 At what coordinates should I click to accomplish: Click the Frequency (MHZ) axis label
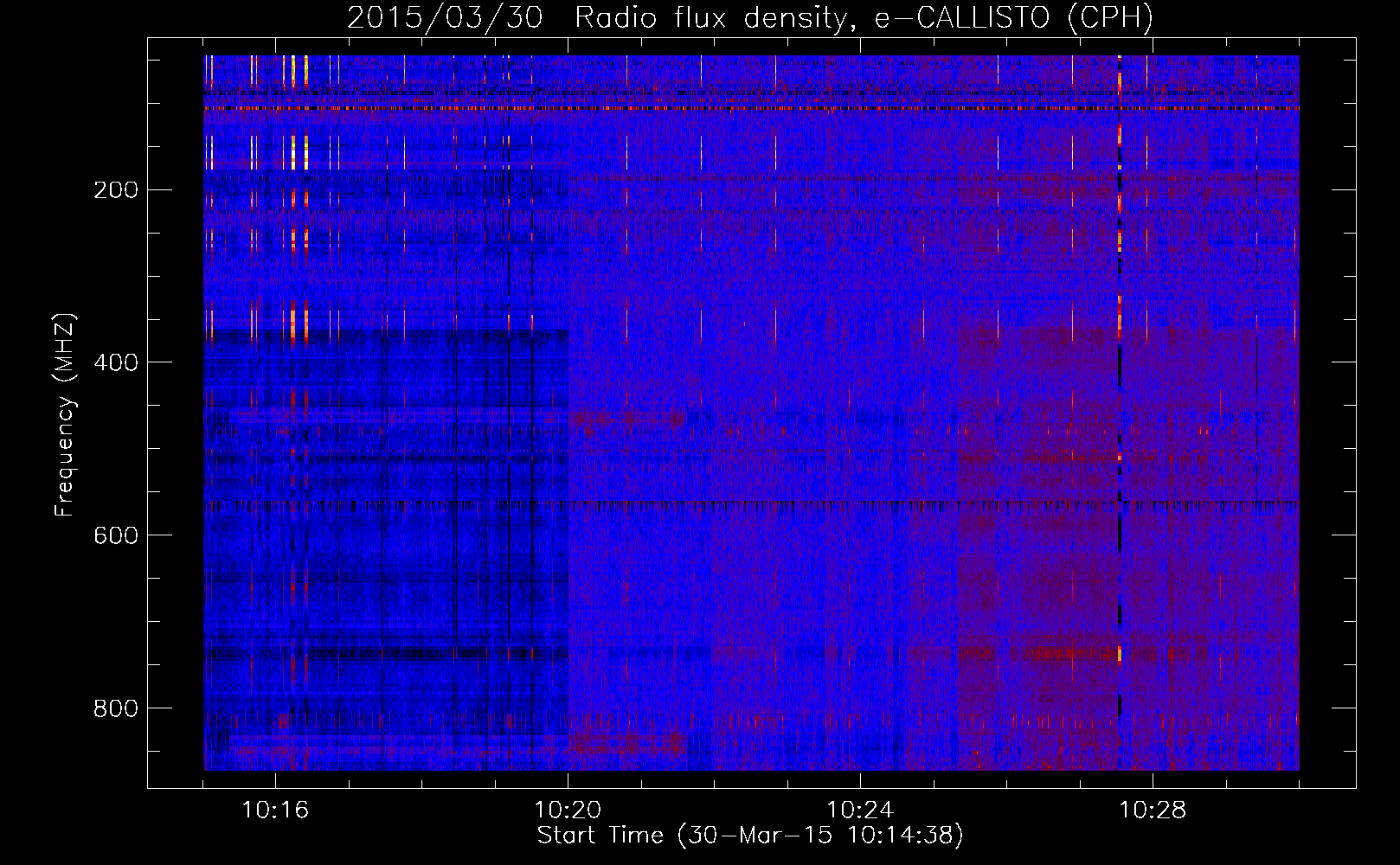[x=65, y=414]
